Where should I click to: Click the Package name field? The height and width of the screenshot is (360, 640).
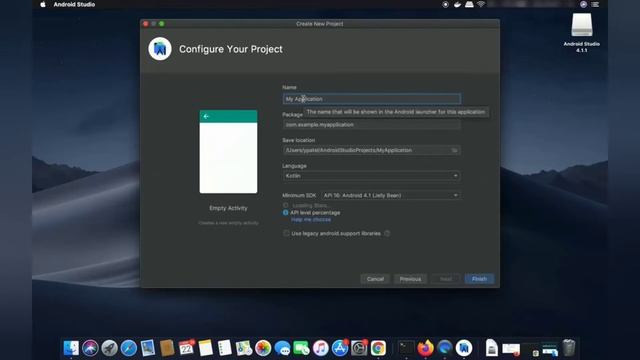point(371,124)
